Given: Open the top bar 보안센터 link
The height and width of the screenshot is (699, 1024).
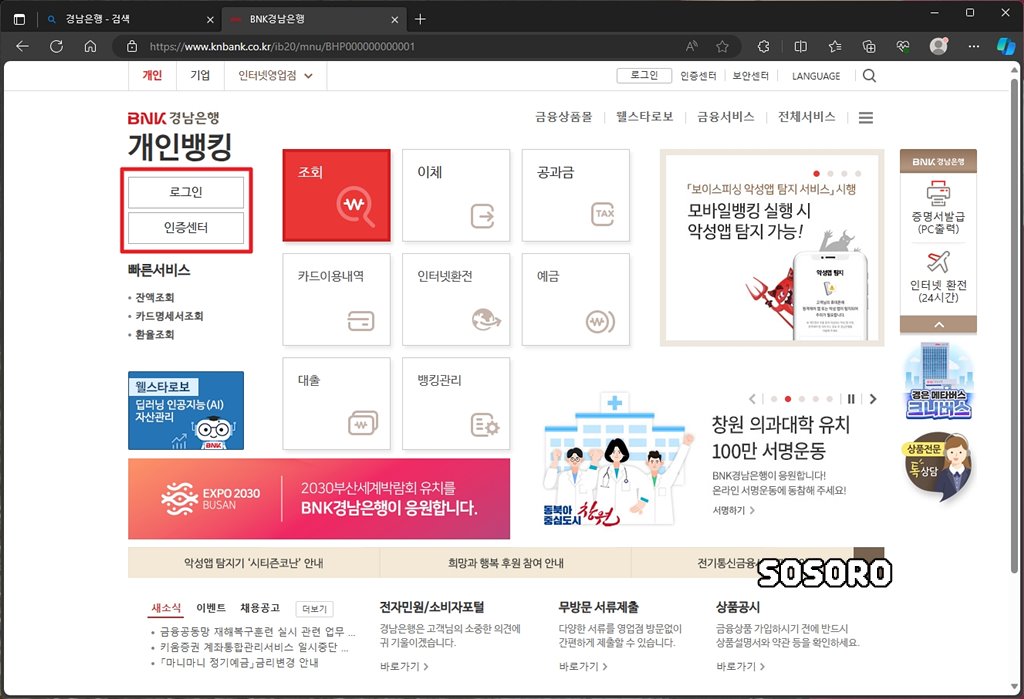Looking at the screenshot, I should click(750, 76).
